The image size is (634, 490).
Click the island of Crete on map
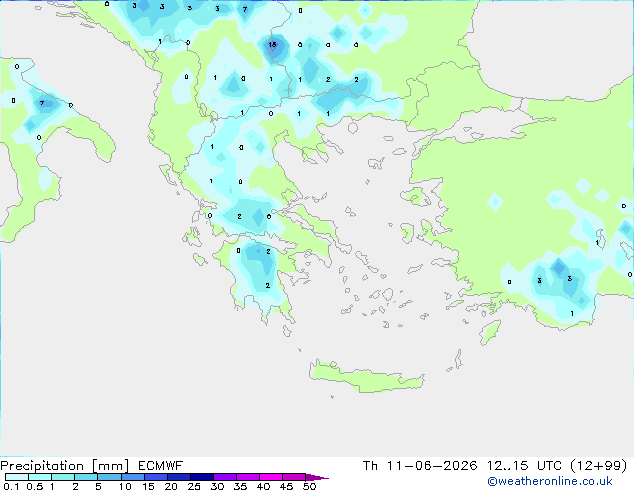tap(366, 376)
